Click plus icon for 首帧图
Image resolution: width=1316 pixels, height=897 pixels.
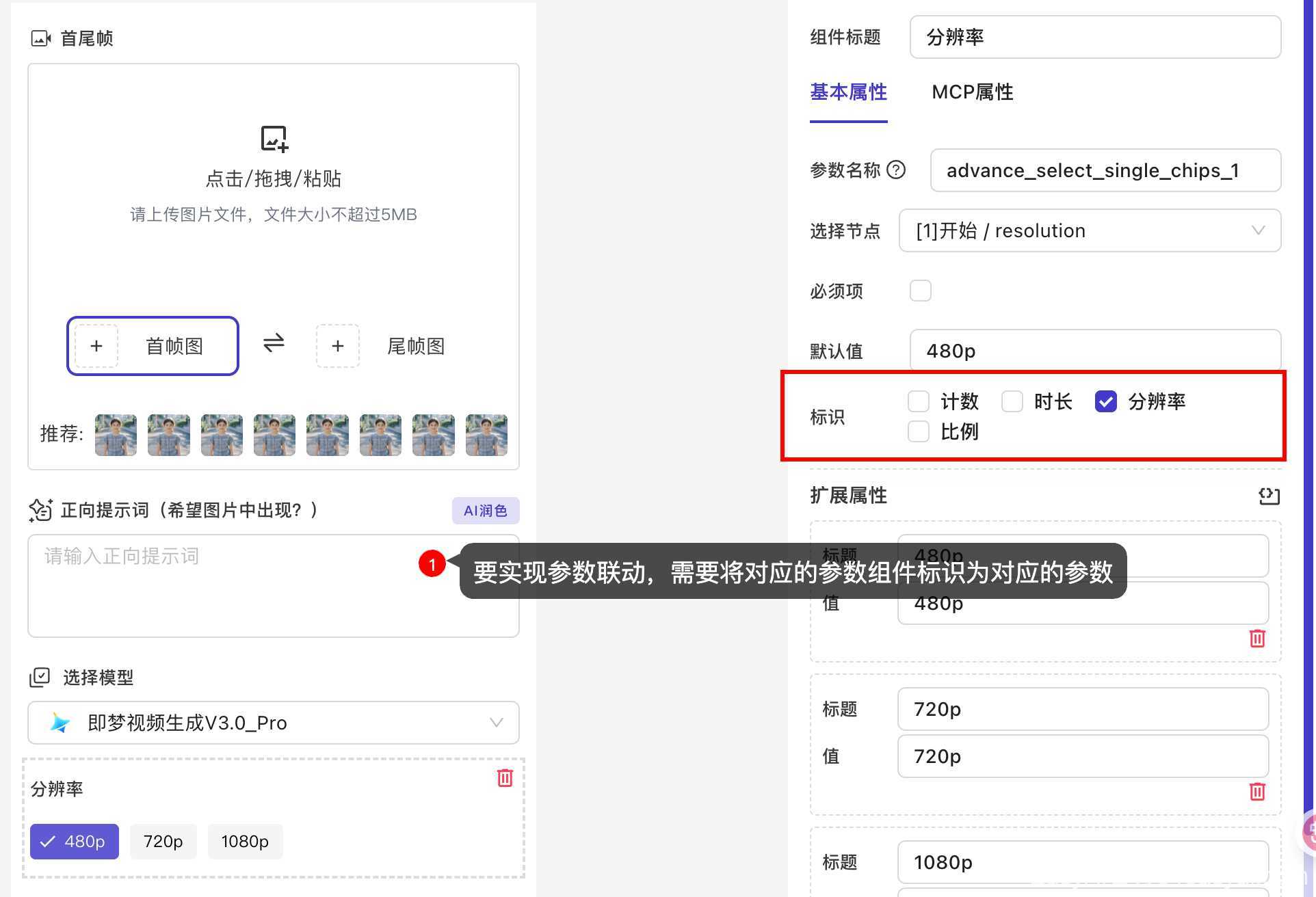click(96, 346)
